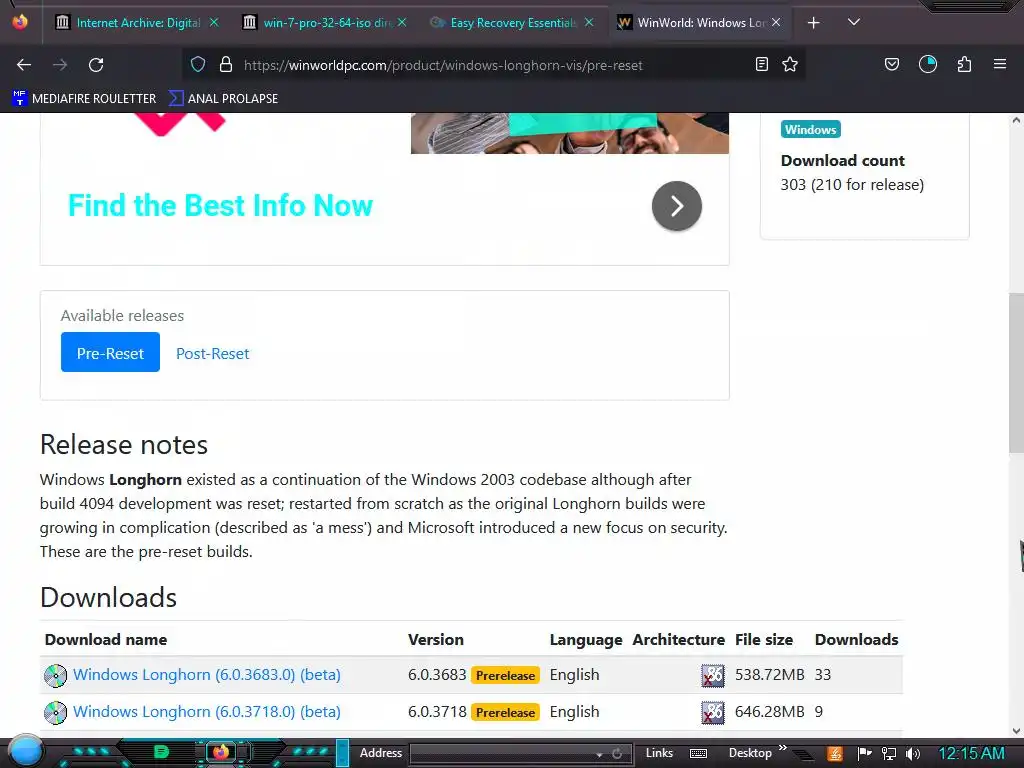Open the Pocket save icon
Image resolution: width=1024 pixels, height=768 pixels.
pos(891,64)
